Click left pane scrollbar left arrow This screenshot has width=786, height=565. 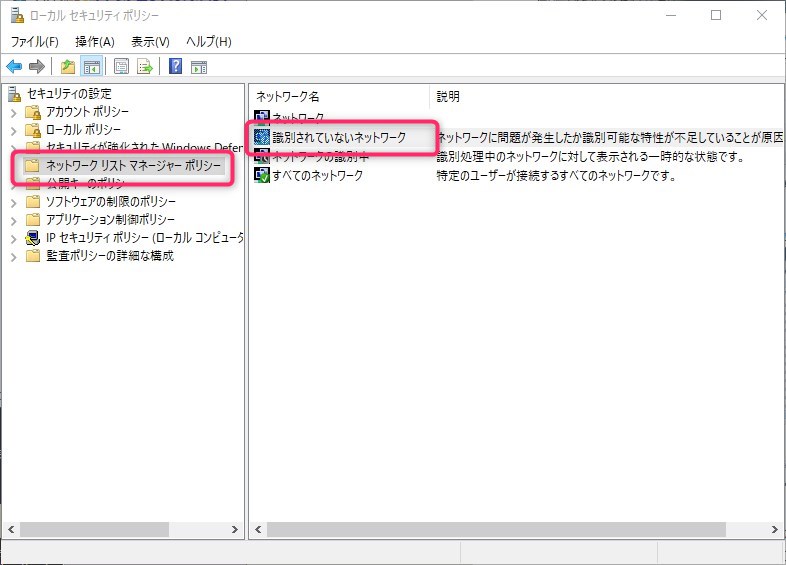[11, 529]
